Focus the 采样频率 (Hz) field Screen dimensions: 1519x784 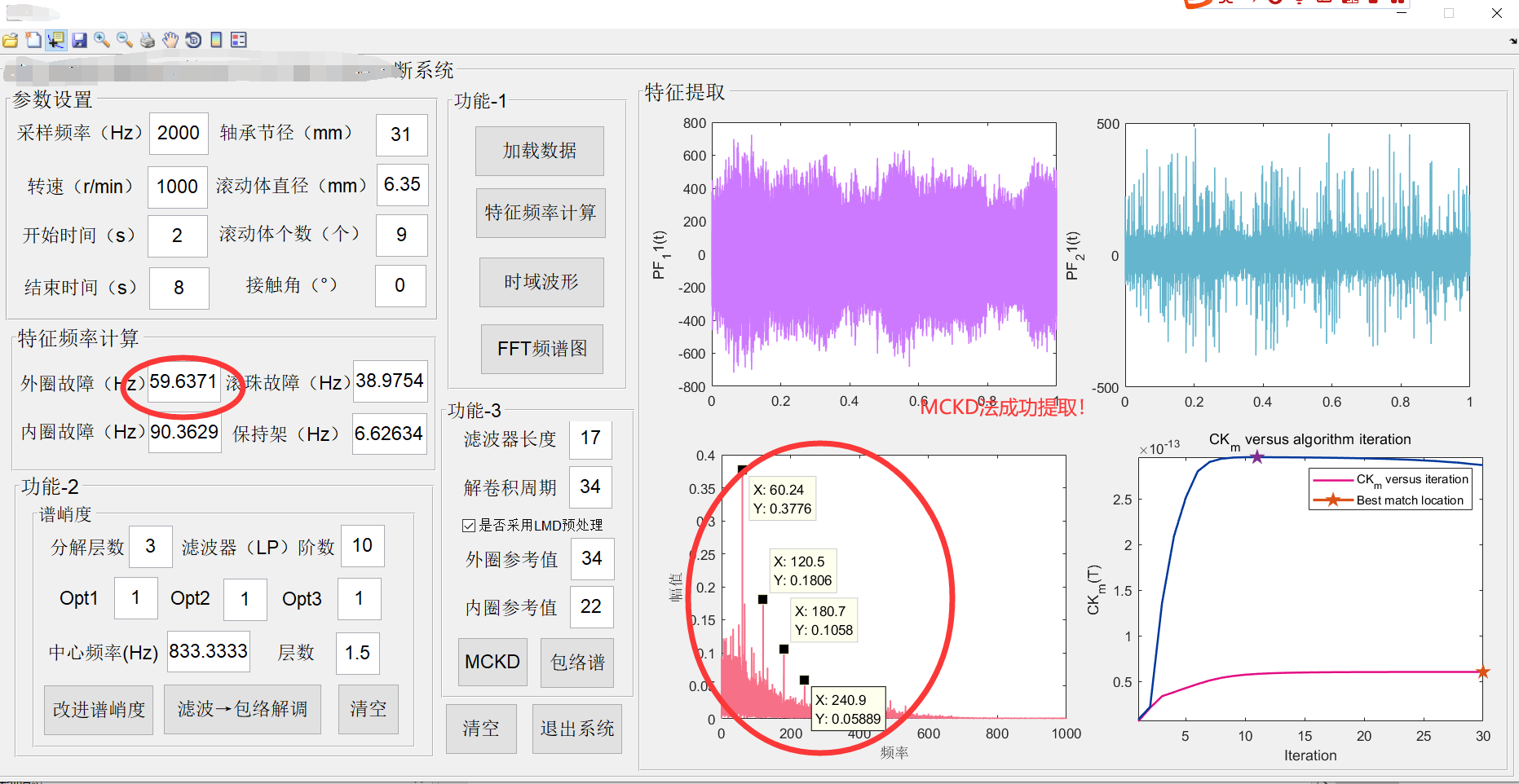tap(179, 134)
